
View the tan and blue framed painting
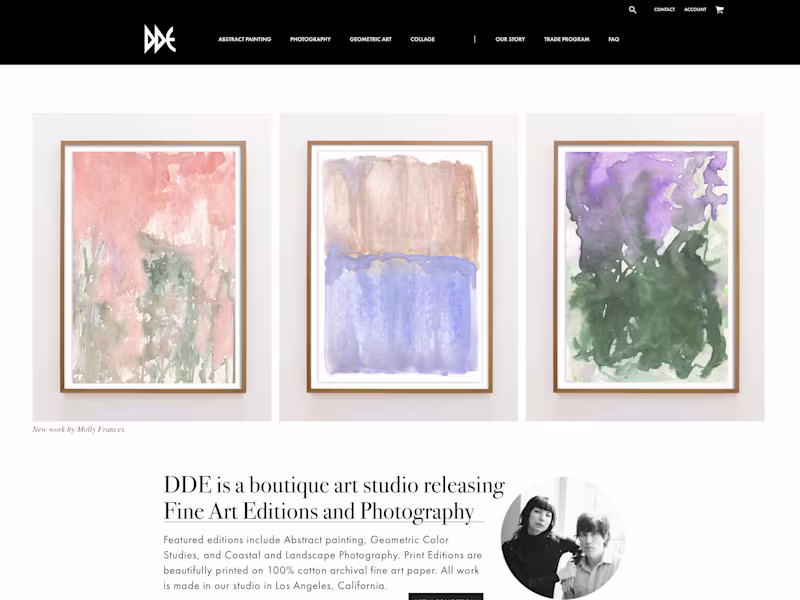pyautogui.click(x=398, y=267)
